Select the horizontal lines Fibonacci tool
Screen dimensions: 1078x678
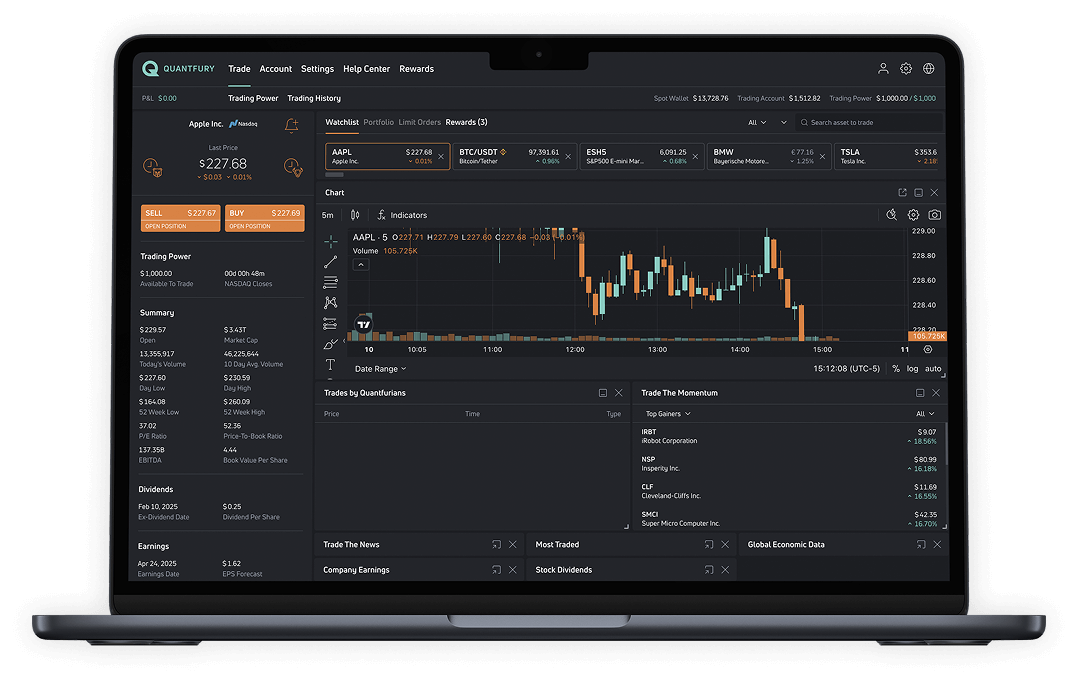point(331,283)
